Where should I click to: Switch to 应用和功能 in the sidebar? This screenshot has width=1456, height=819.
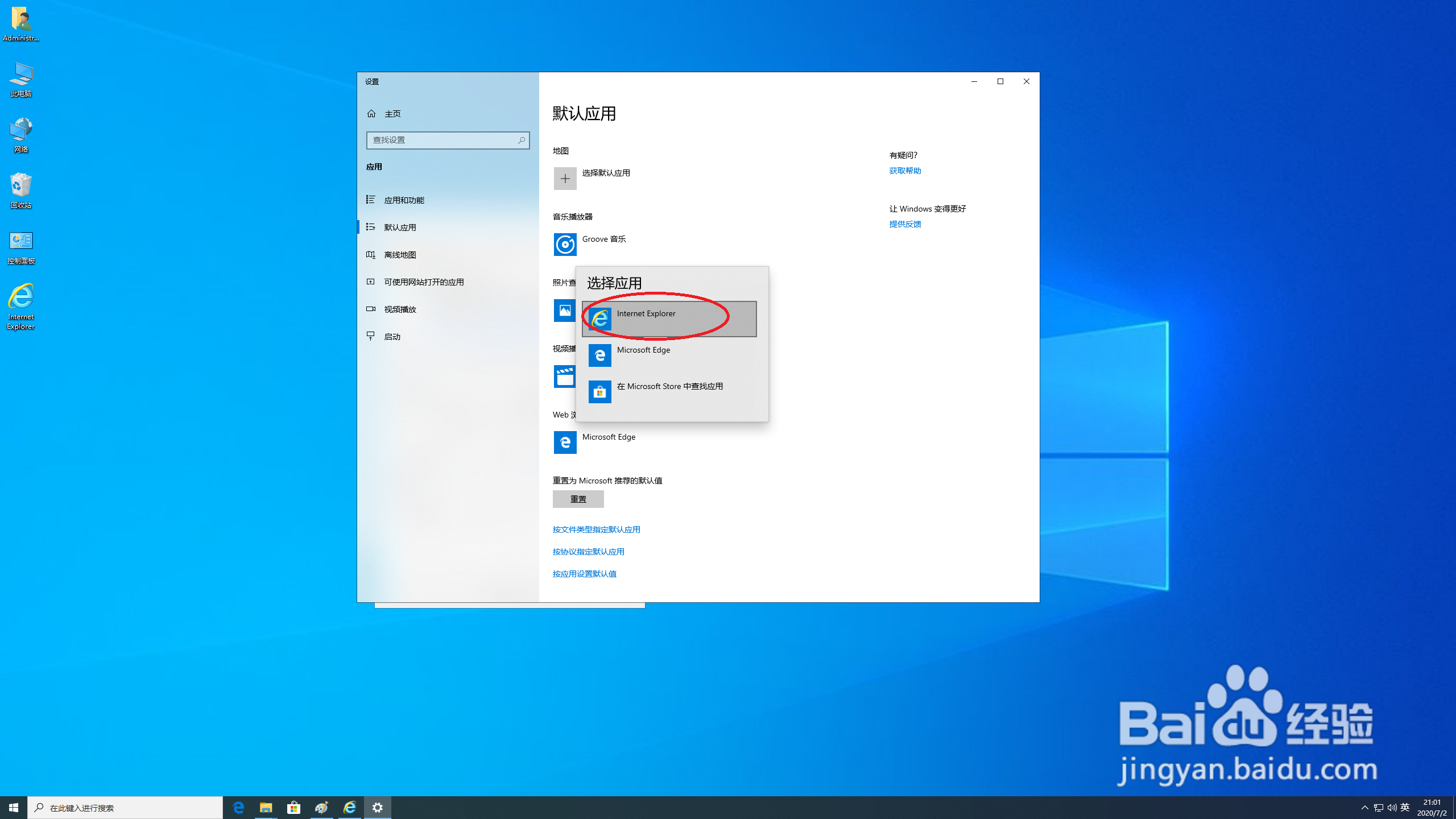click(x=405, y=200)
